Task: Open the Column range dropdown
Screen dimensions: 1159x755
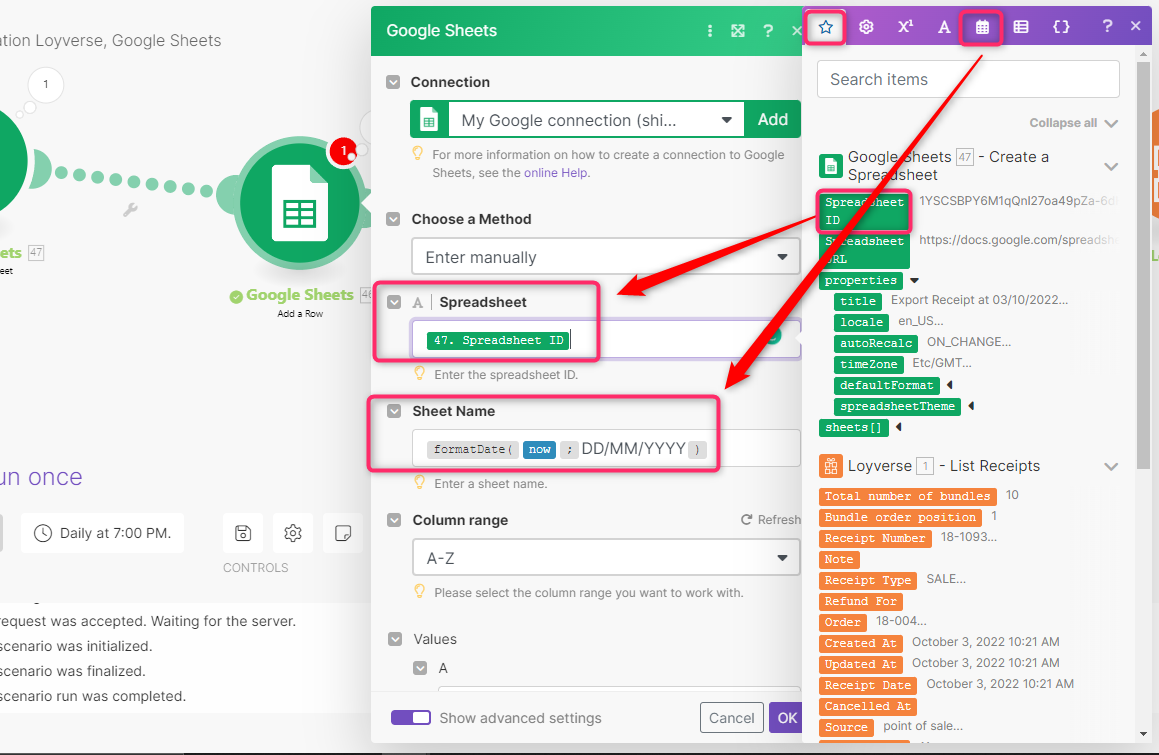Action: [x=605, y=558]
